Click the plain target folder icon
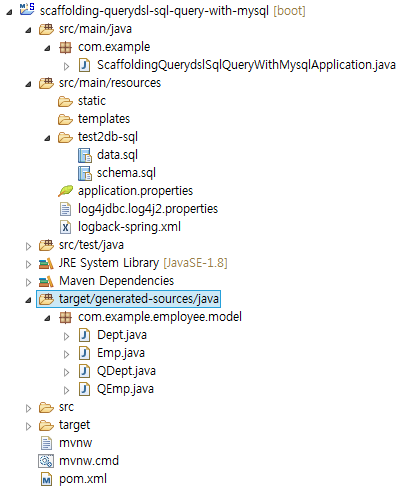Screen dimensions: 405x488 [46, 425]
